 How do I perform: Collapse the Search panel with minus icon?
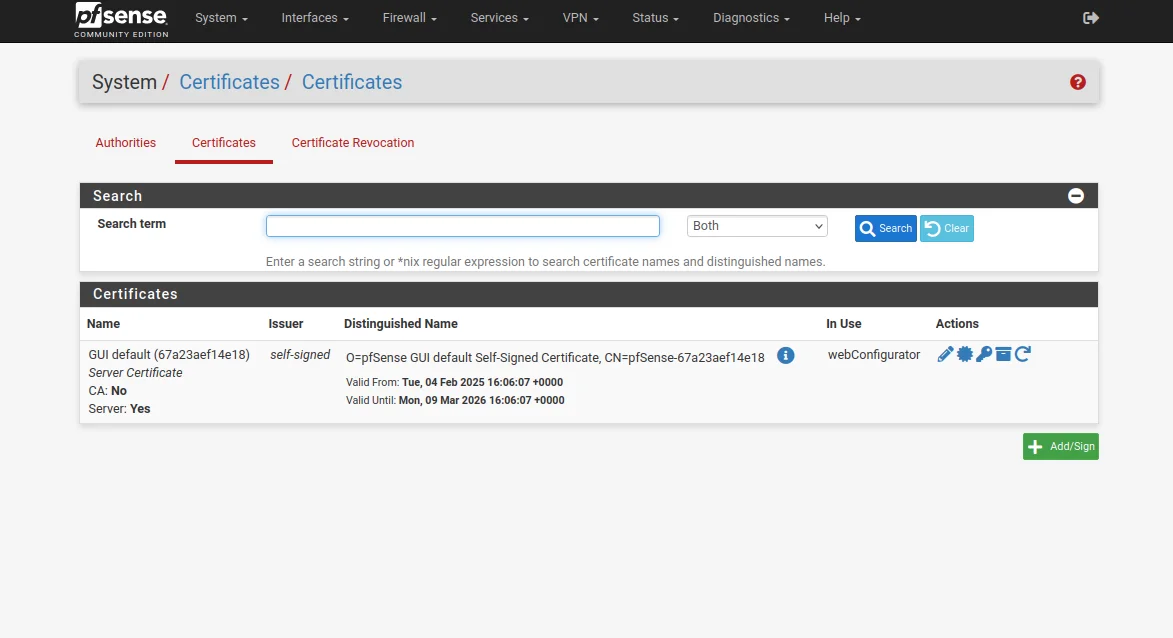pyautogui.click(x=1076, y=196)
